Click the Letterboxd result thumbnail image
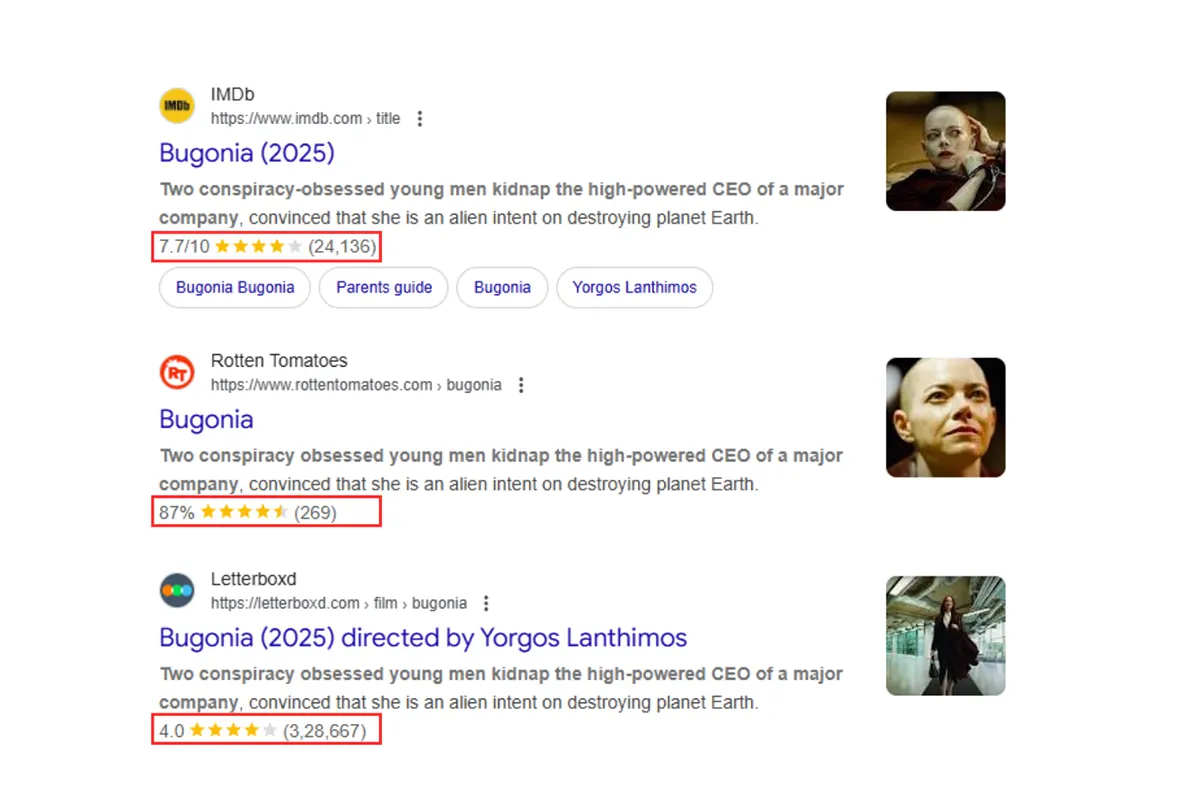 [x=945, y=635]
